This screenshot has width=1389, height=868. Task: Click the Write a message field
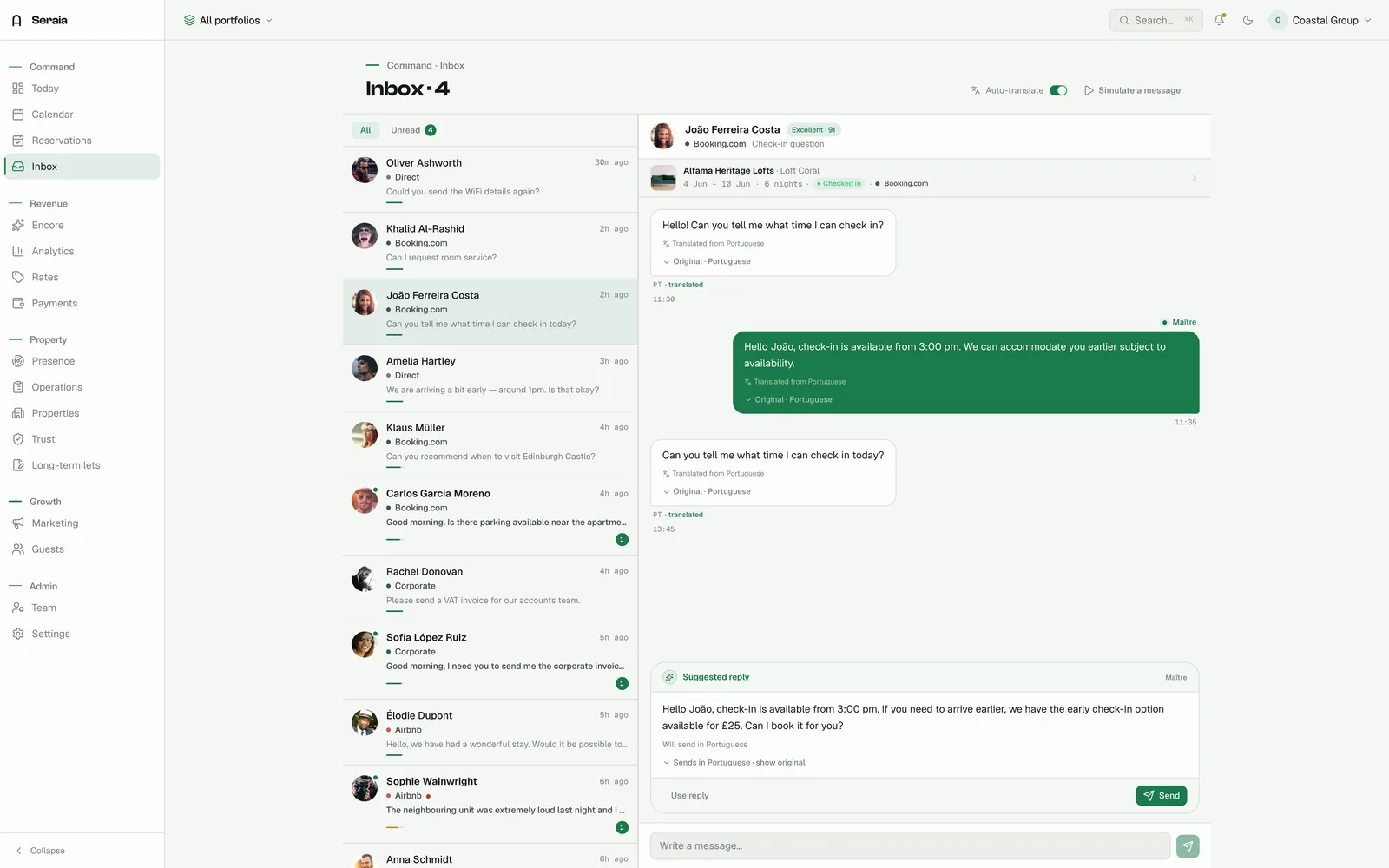click(910, 845)
